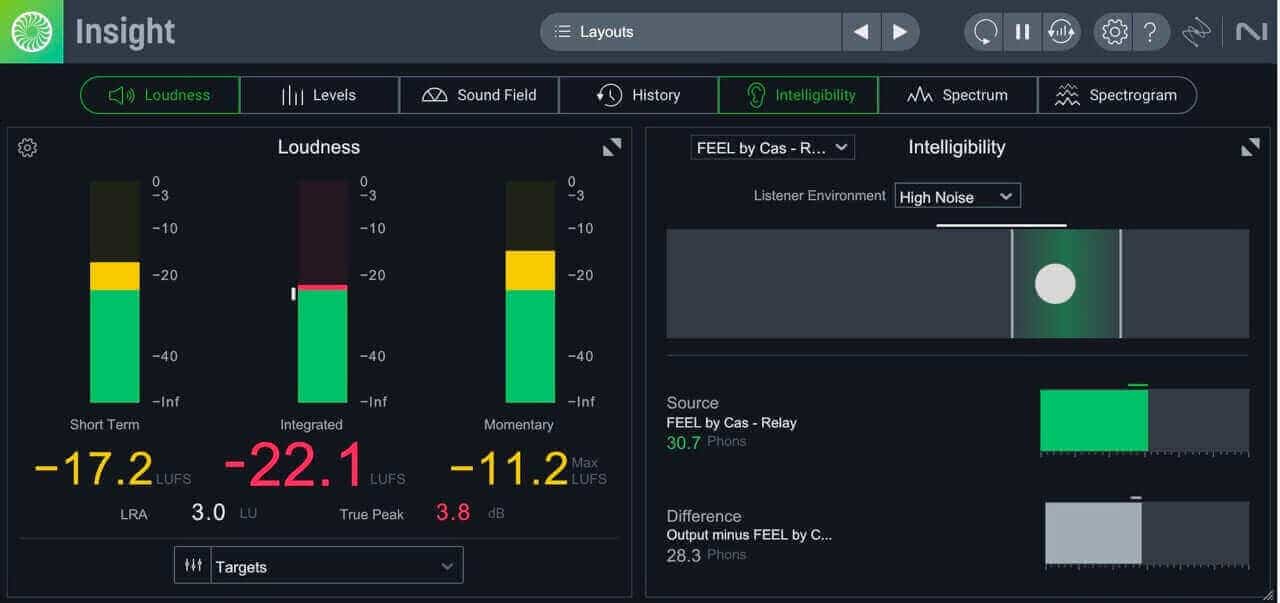This screenshot has width=1280, height=603.
Task: Toggle the Levels module tab
Action: click(x=319, y=95)
